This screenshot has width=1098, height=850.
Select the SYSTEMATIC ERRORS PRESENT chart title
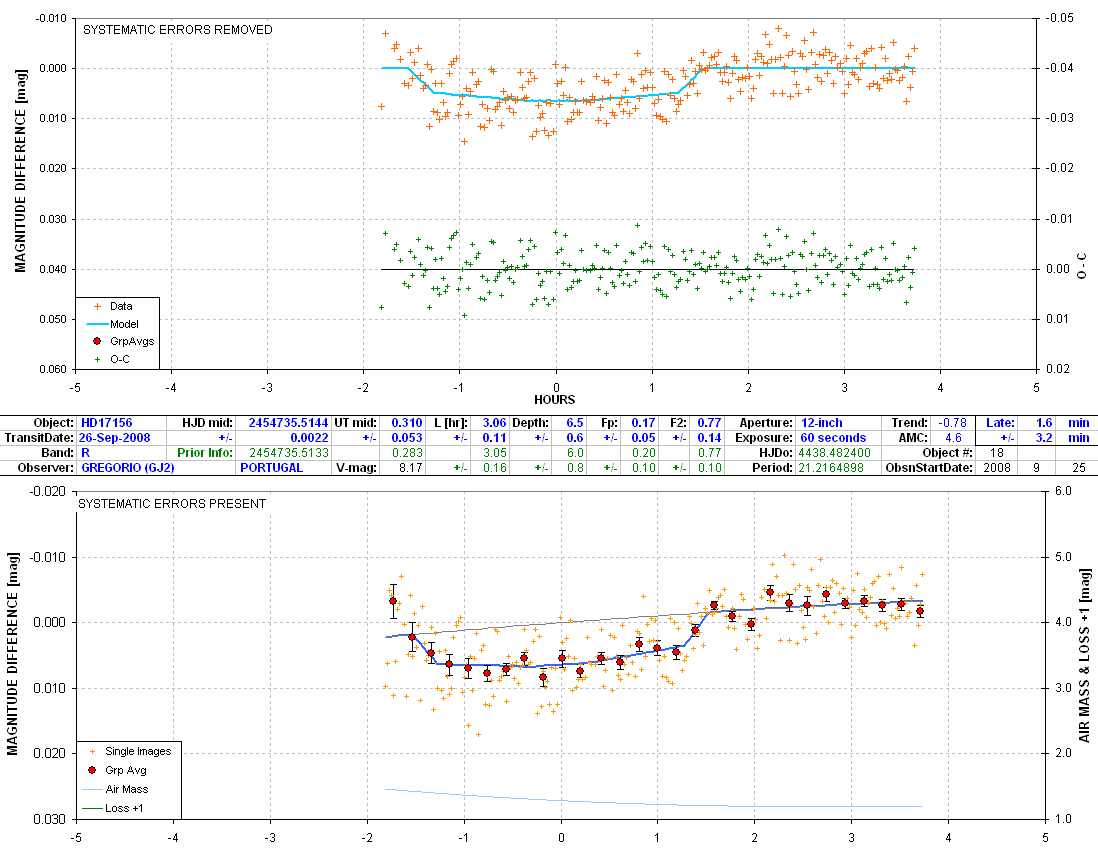coord(172,504)
